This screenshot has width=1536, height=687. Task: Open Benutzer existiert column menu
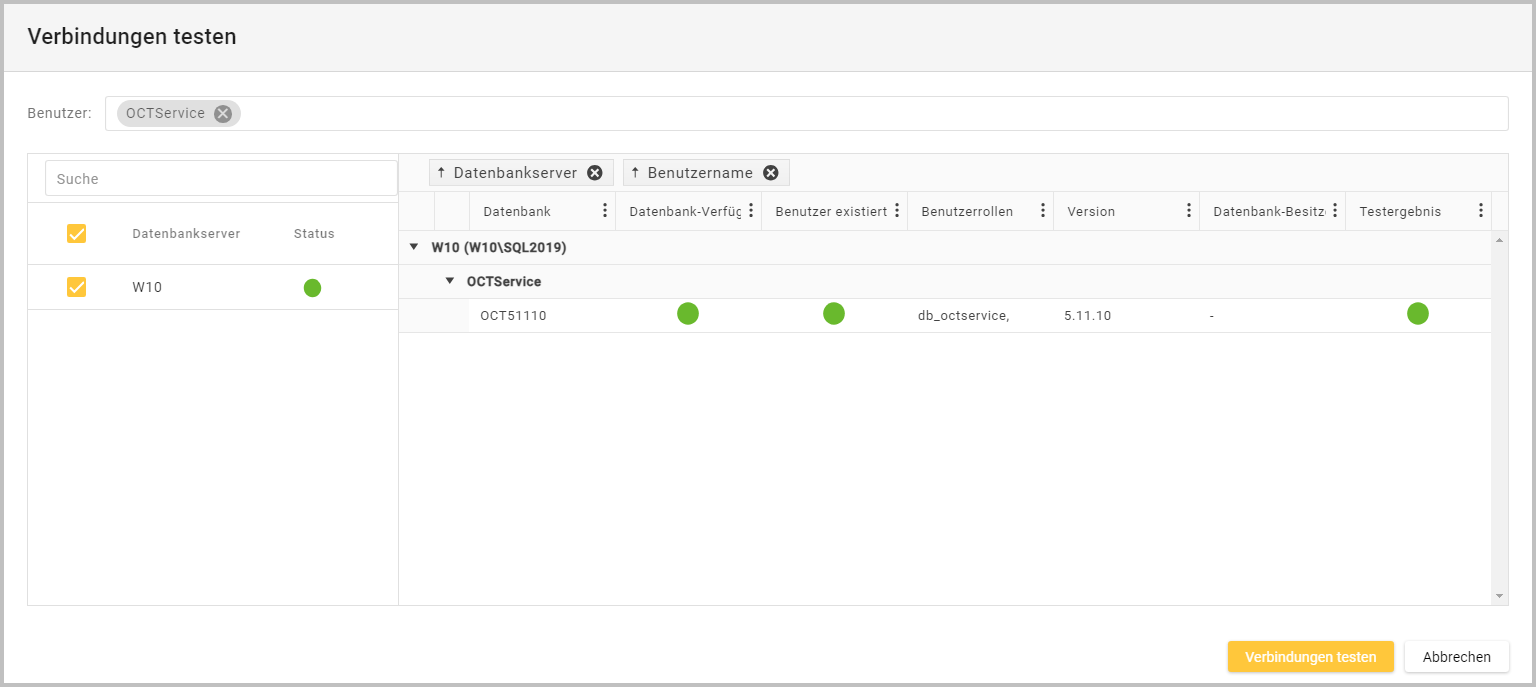[897, 211]
